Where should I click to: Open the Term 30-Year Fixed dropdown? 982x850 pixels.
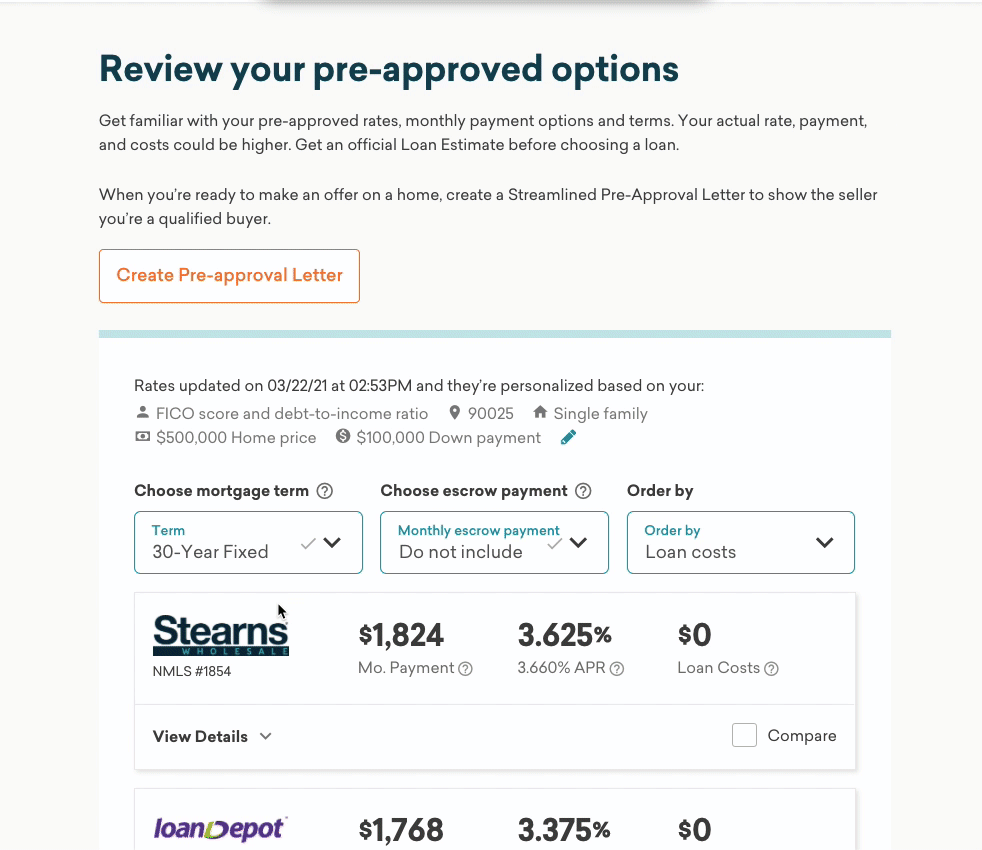point(248,543)
